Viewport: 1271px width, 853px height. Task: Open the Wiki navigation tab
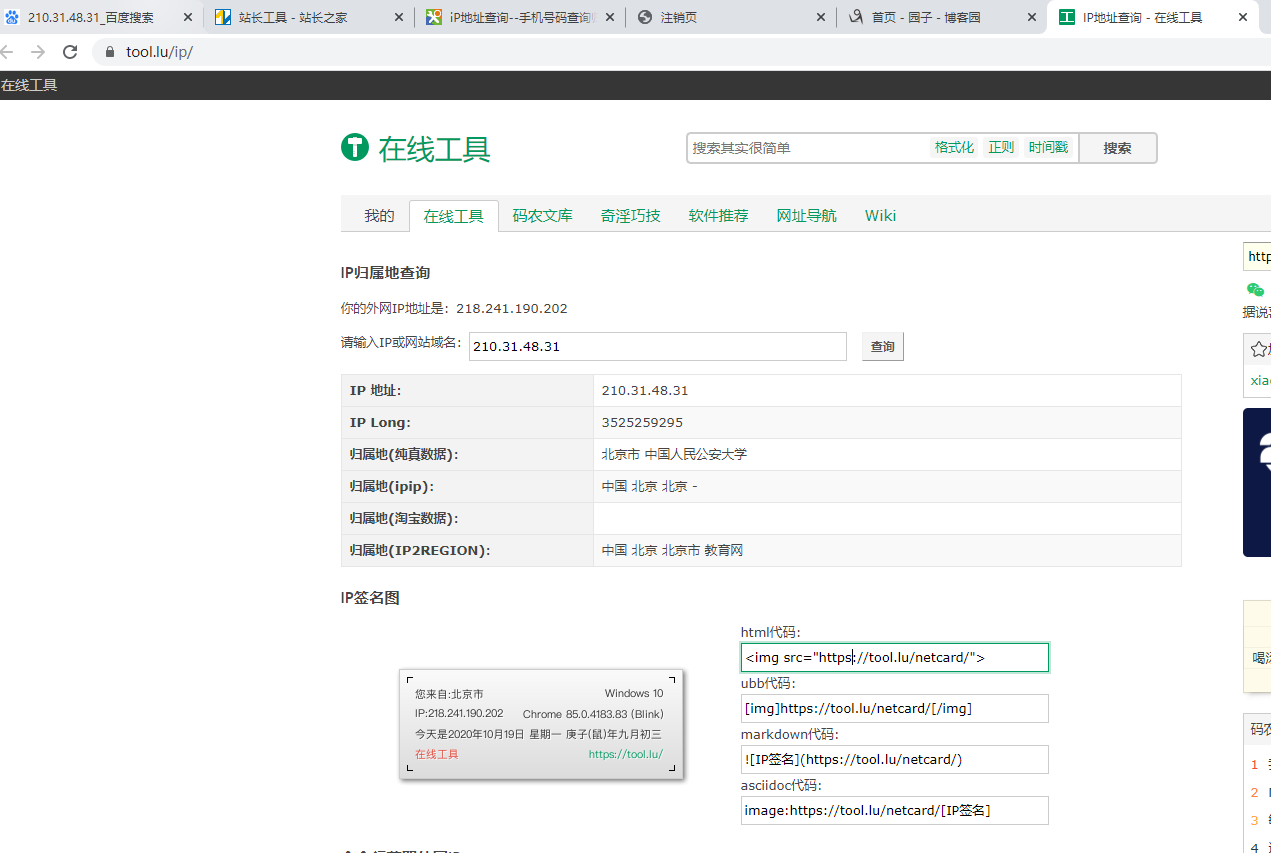(x=881, y=215)
